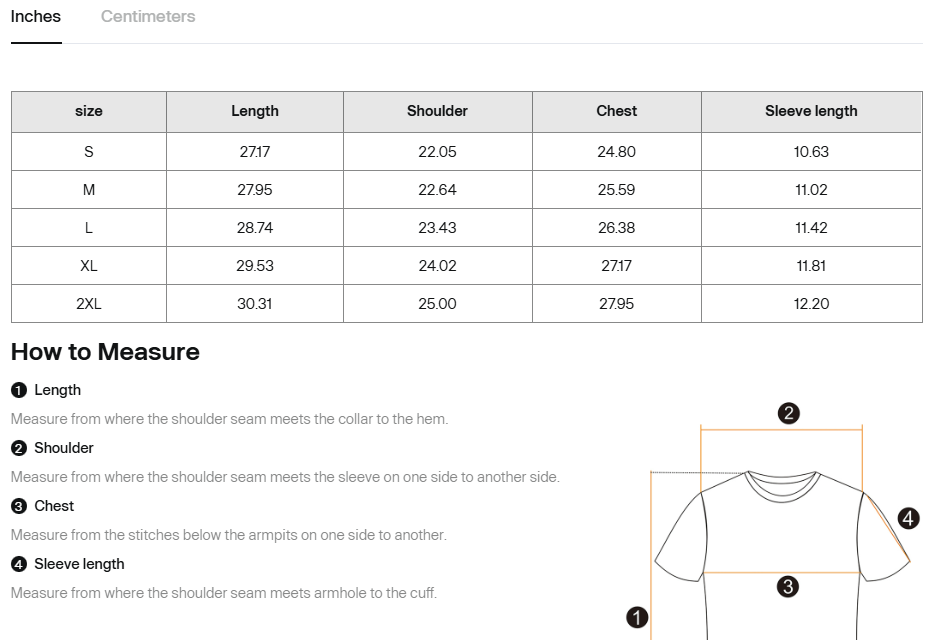This screenshot has height=640, width=940.
Task: Switch to the Centimeters tab
Action: [148, 17]
